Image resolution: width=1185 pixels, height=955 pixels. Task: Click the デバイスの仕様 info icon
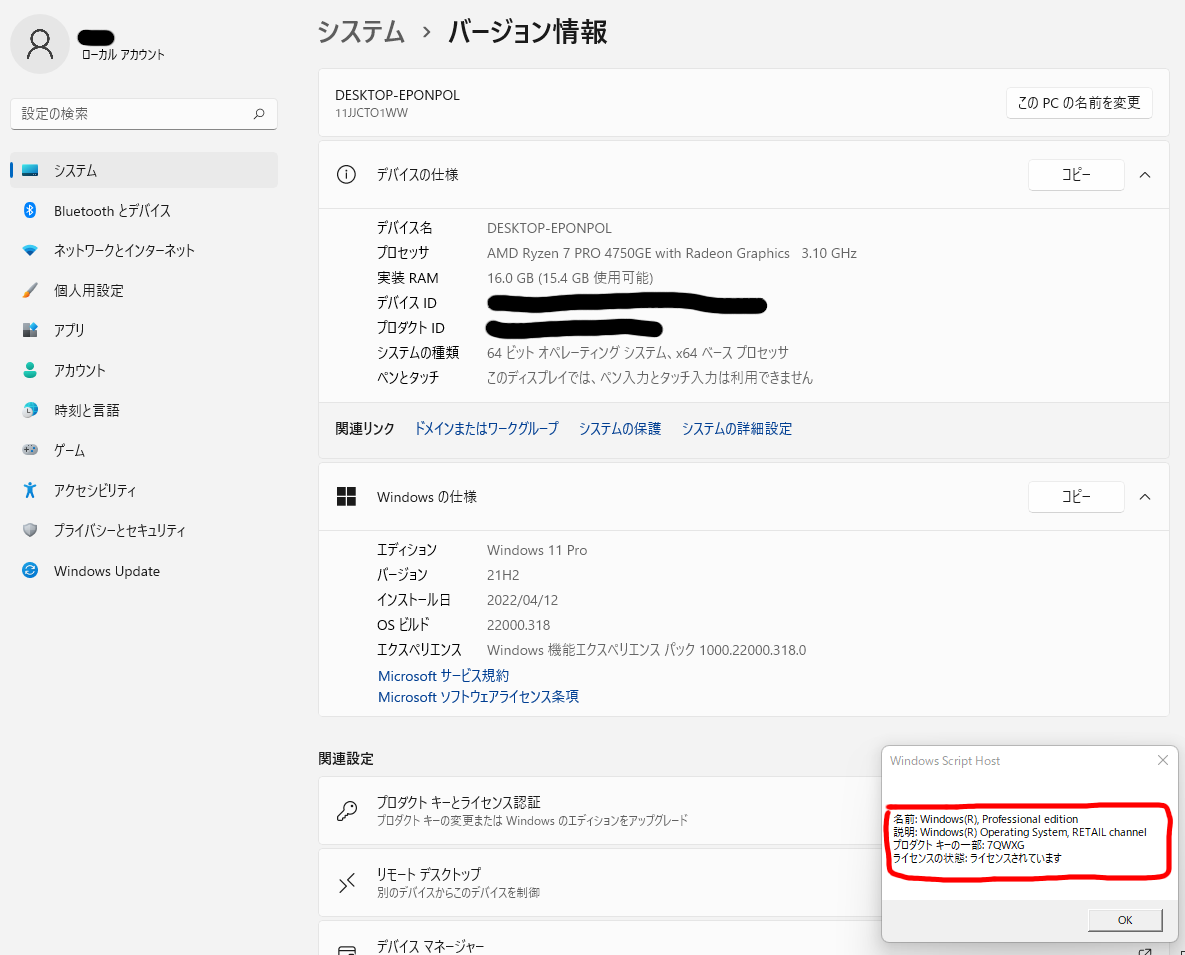click(x=346, y=175)
